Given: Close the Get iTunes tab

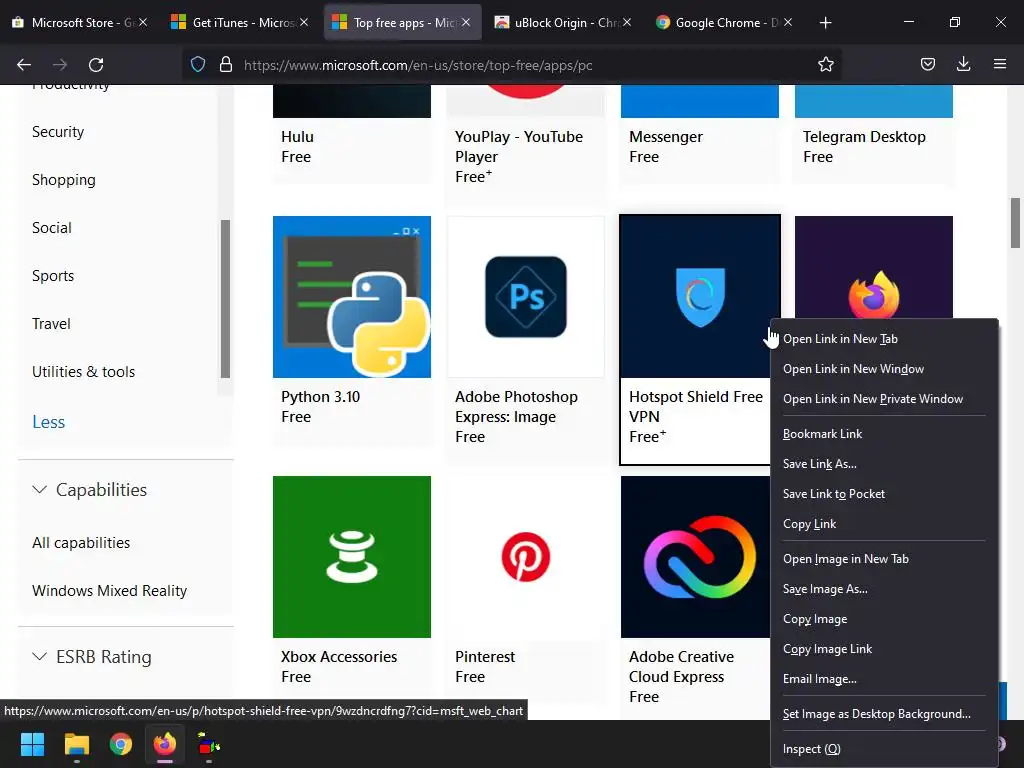Looking at the screenshot, I should click(304, 22).
